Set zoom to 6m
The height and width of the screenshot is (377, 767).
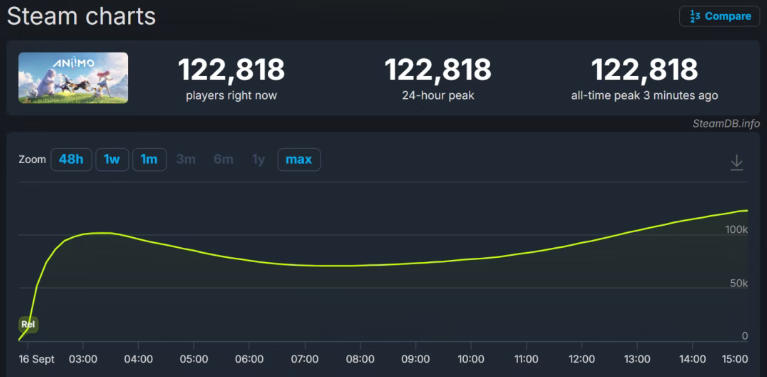pyautogui.click(x=223, y=159)
